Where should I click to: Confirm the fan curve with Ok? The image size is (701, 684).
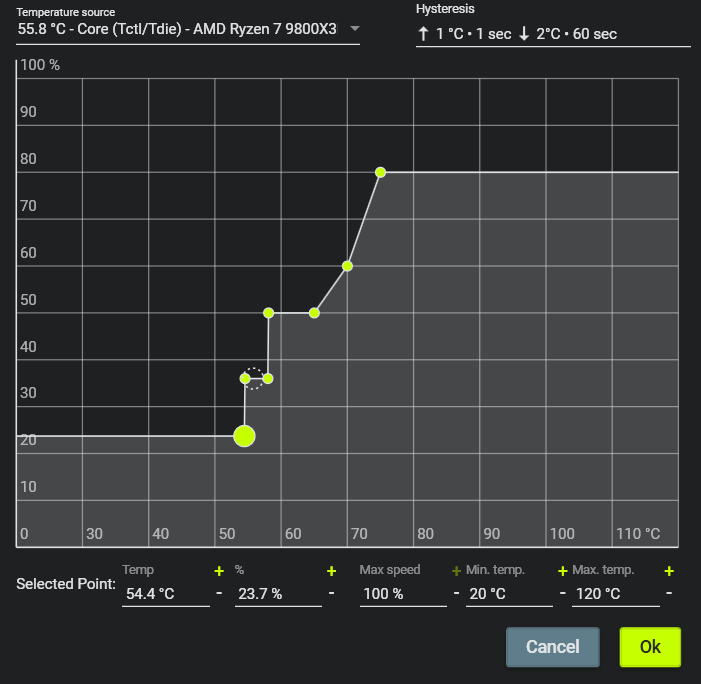(x=650, y=647)
